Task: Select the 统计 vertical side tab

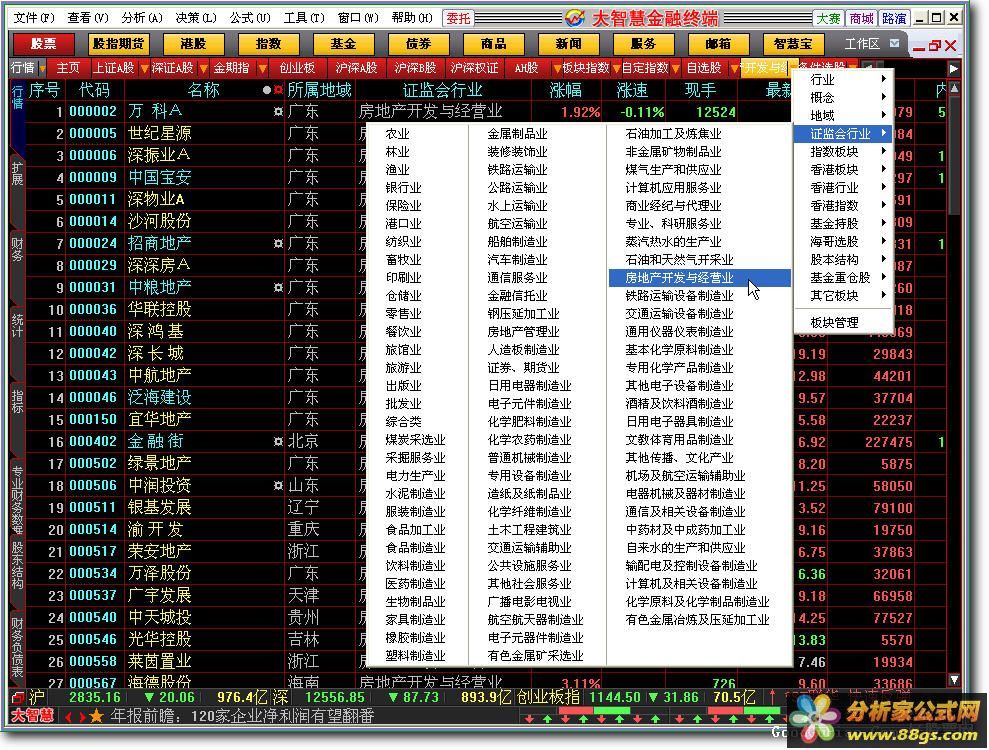Action: pyautogui.click(x=17, y=325)
